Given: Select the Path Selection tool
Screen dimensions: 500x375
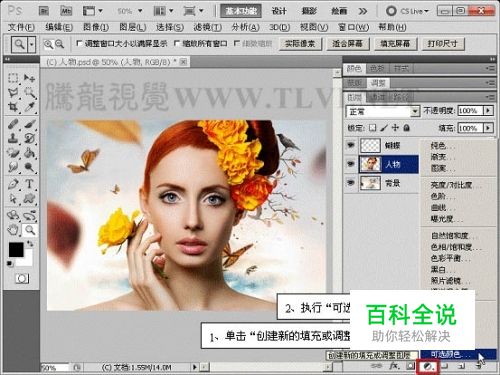Looking at the screenshot, I should 13,198.
